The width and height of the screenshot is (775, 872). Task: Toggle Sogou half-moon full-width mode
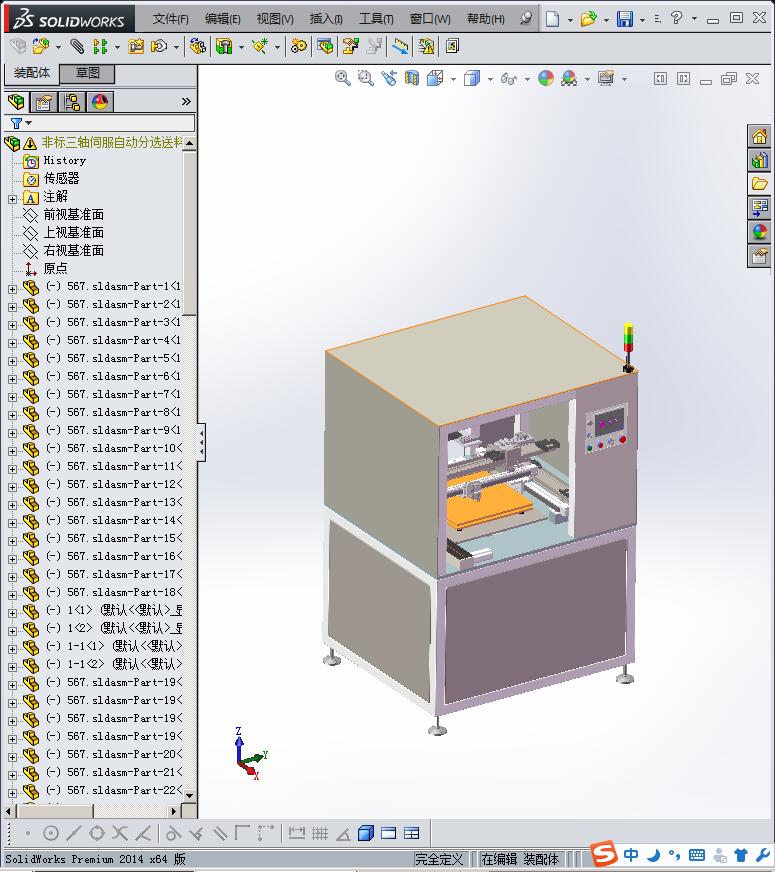(654, 854)
